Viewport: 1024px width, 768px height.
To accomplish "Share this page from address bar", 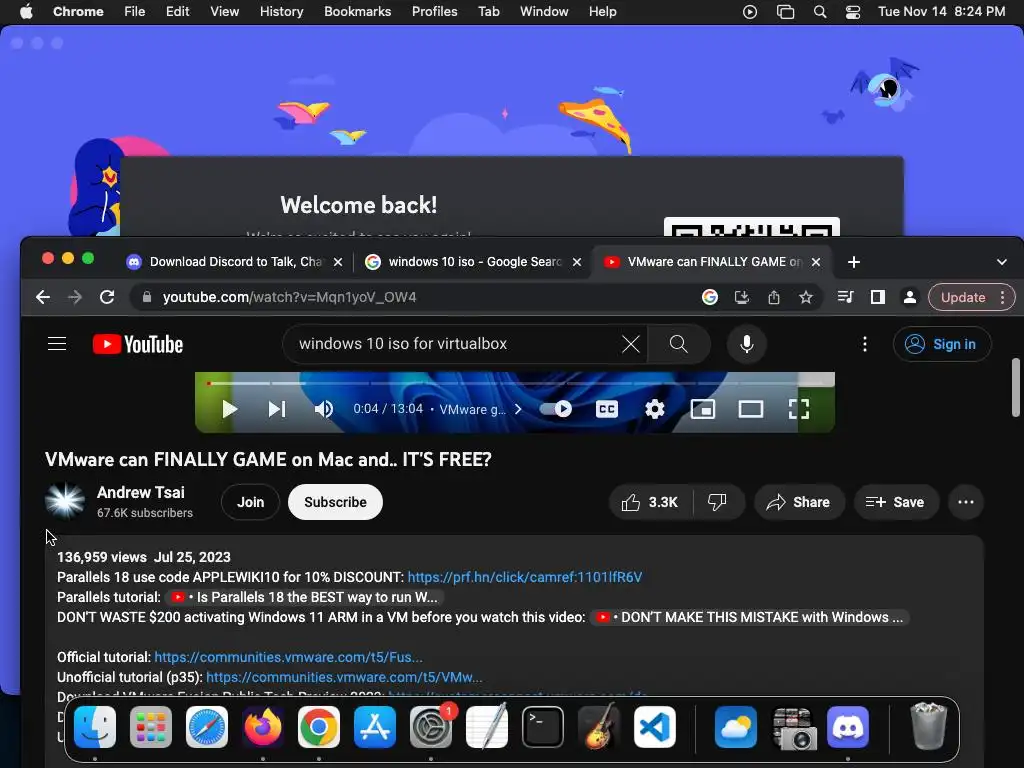I will point(774,297).
